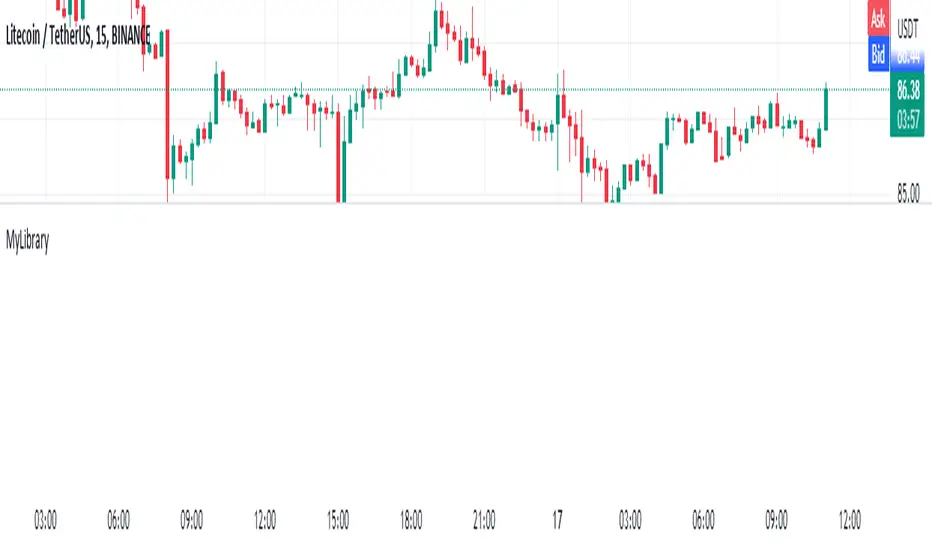Click the Ask price label
932x550 pixels.
(x=878, y=19)
